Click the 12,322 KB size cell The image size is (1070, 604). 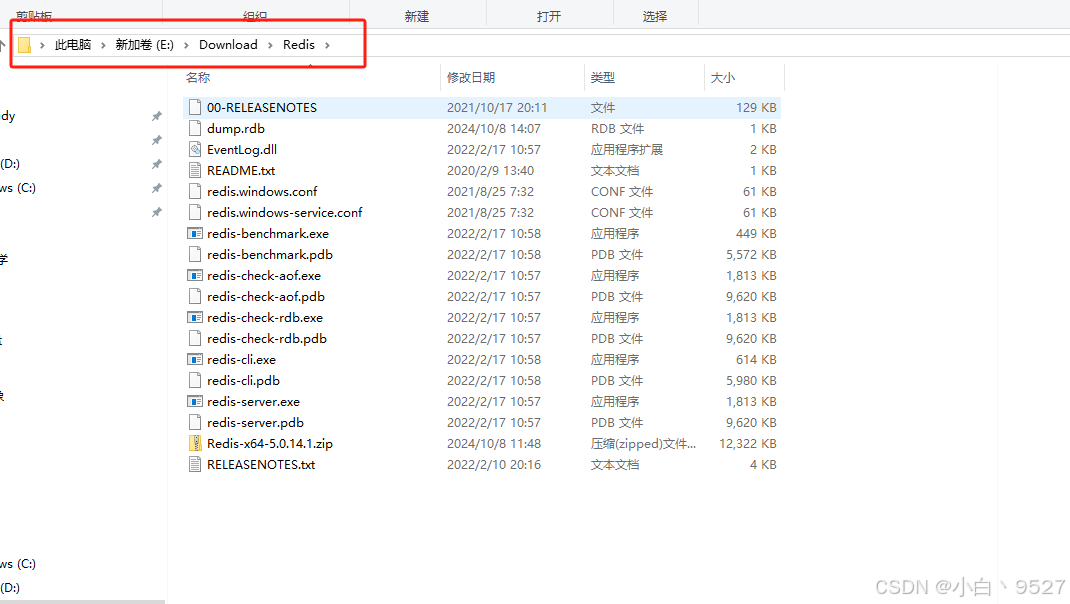coord(748,444)
